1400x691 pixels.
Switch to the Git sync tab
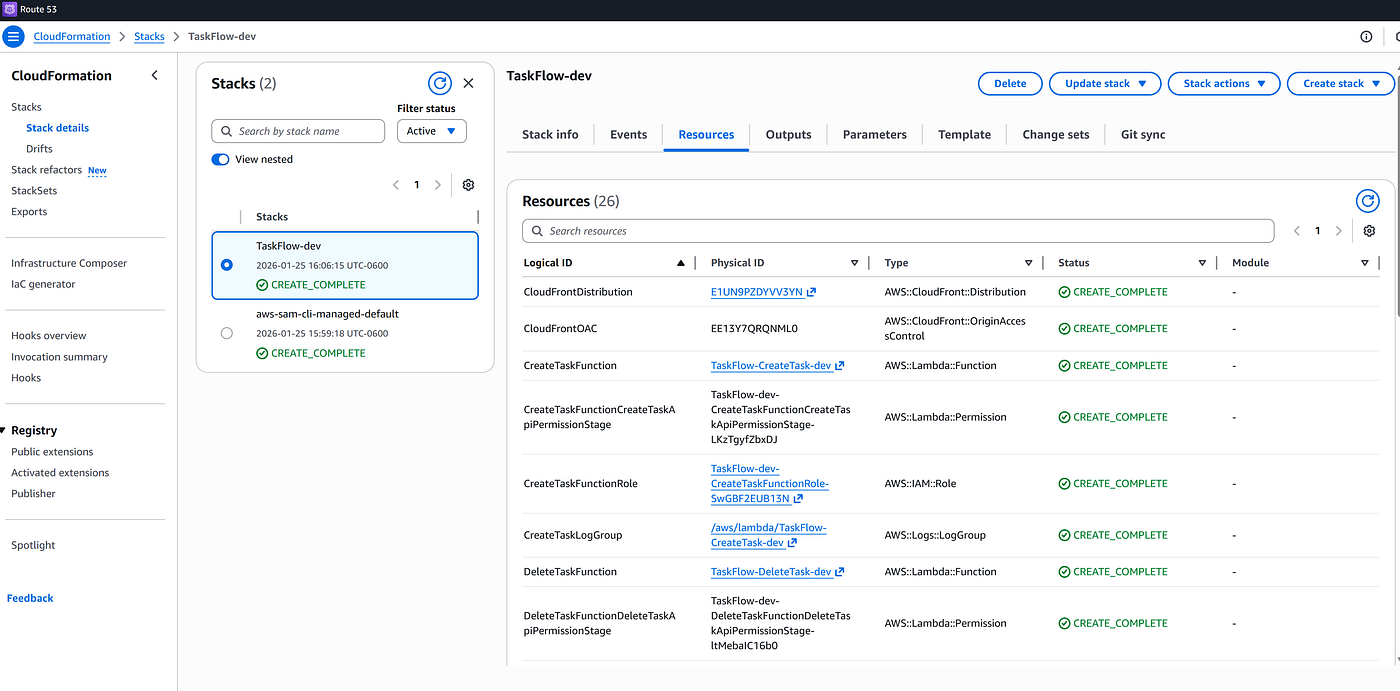(1143, 134)
